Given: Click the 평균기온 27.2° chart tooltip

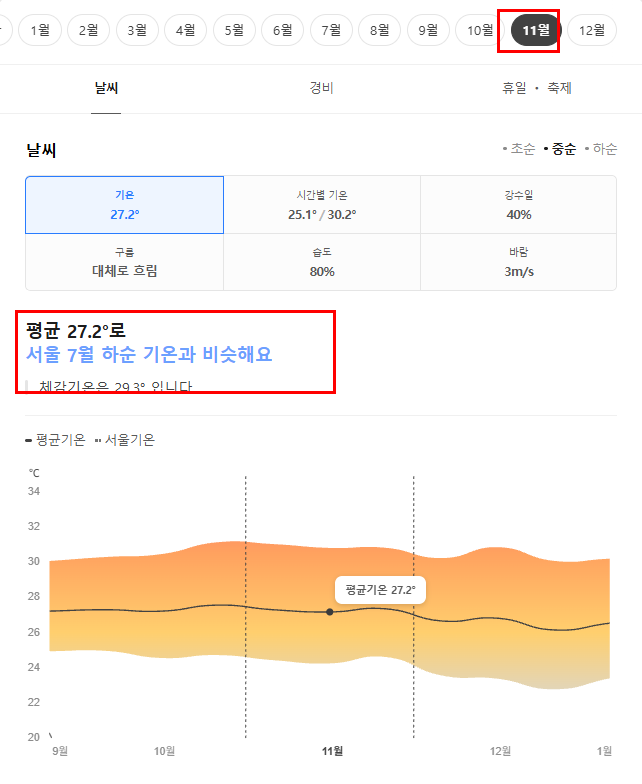Looking at the screenshot, I should pyautogui.click(x=380, y=590).
